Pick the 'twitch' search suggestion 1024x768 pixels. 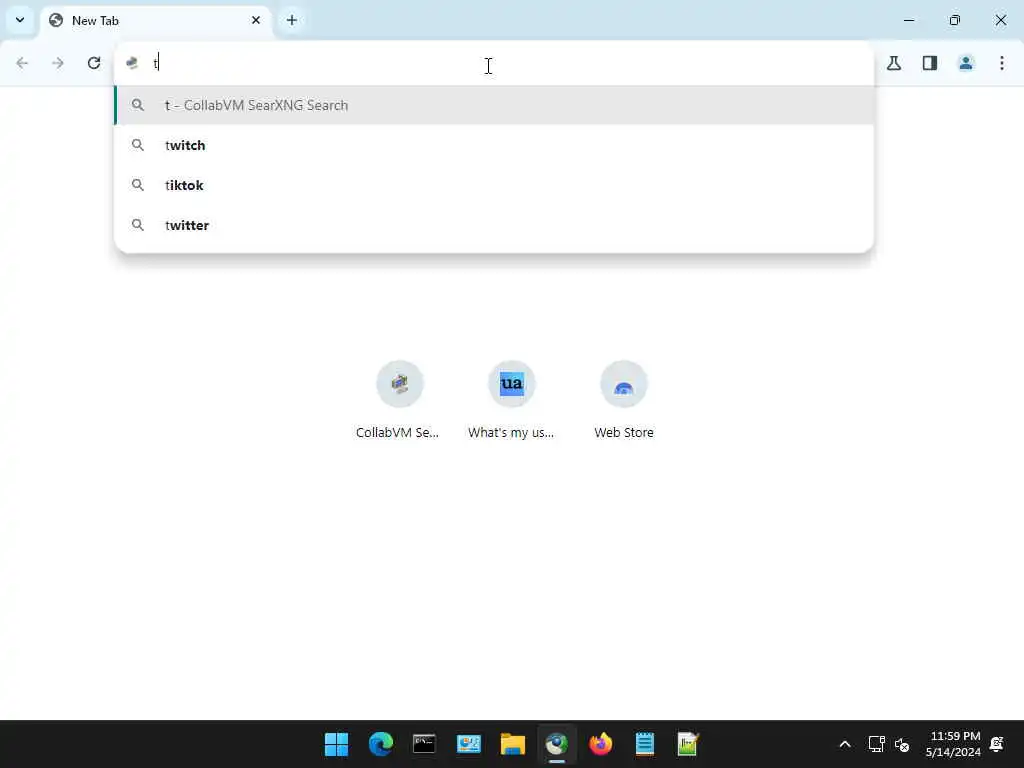(494, 145)
